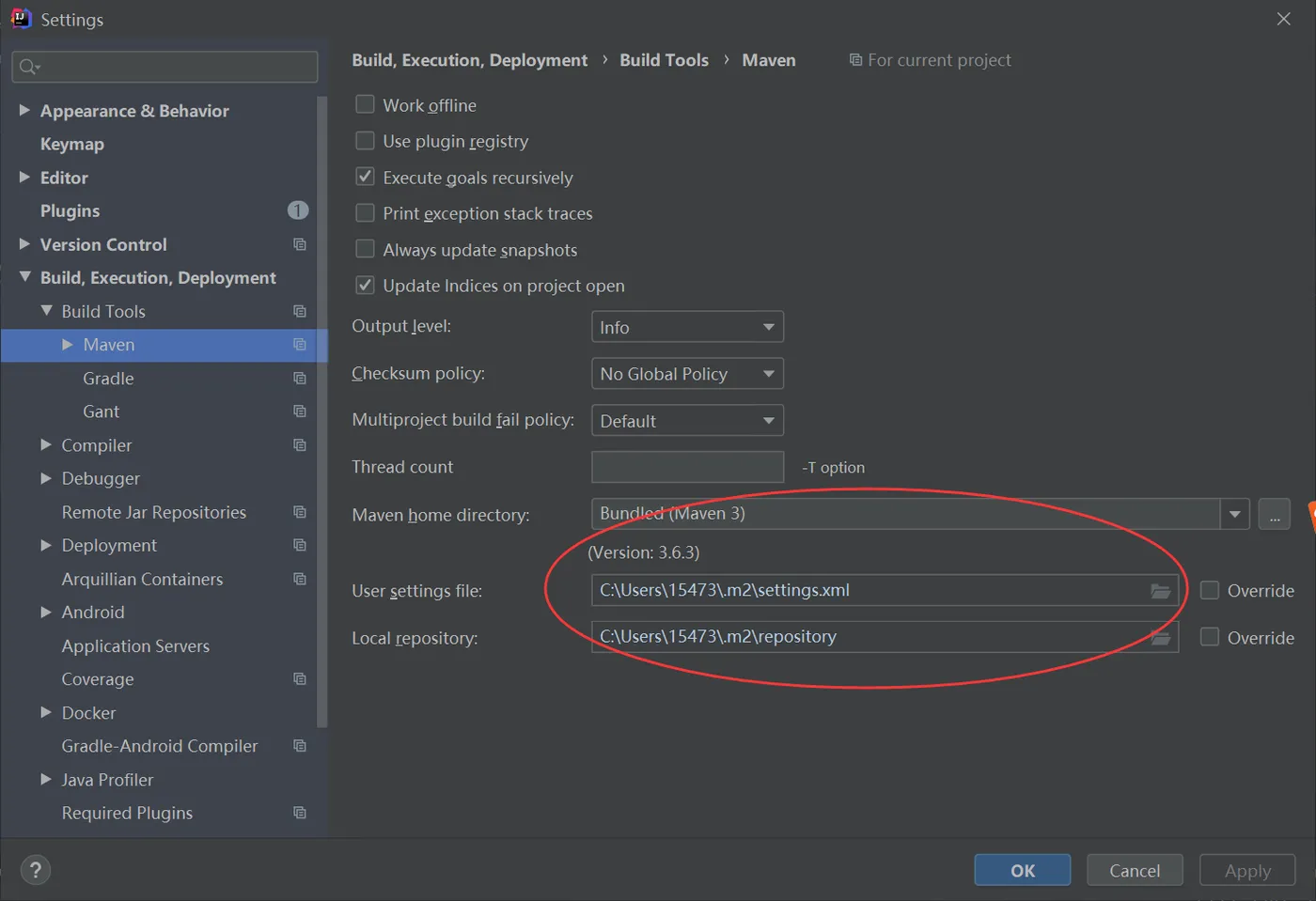Click the OK button
This screenshot has height=901, width=1316.
tap(1022, 870)
